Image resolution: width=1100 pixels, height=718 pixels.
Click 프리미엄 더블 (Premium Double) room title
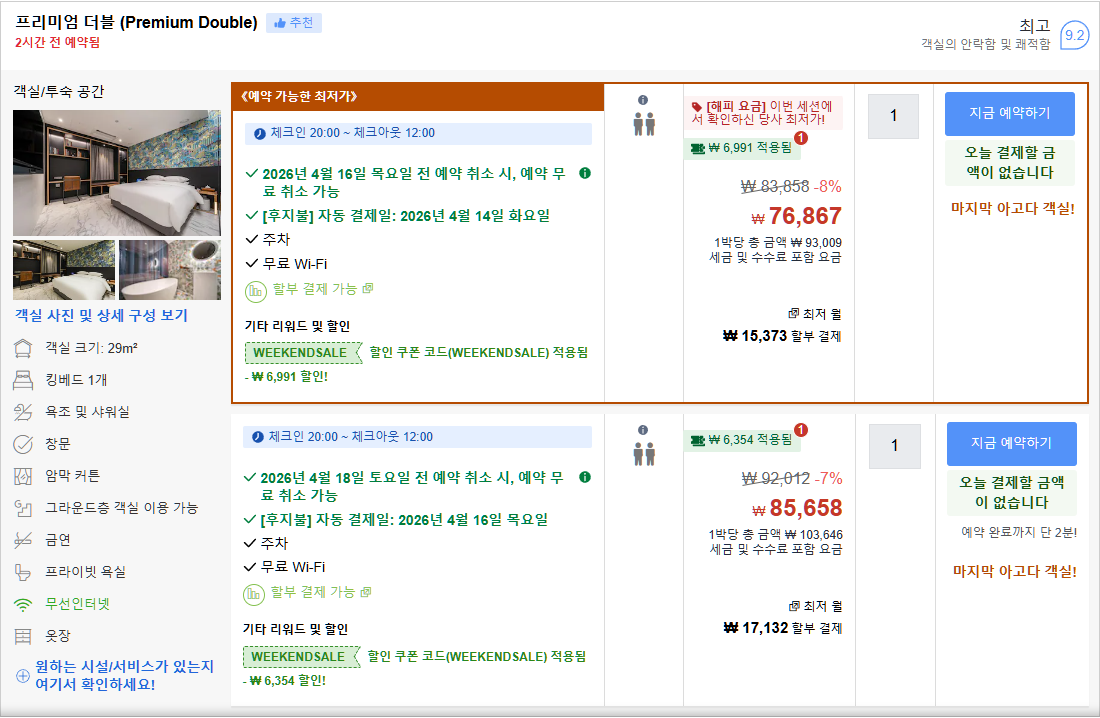click(x=136, y=22)
